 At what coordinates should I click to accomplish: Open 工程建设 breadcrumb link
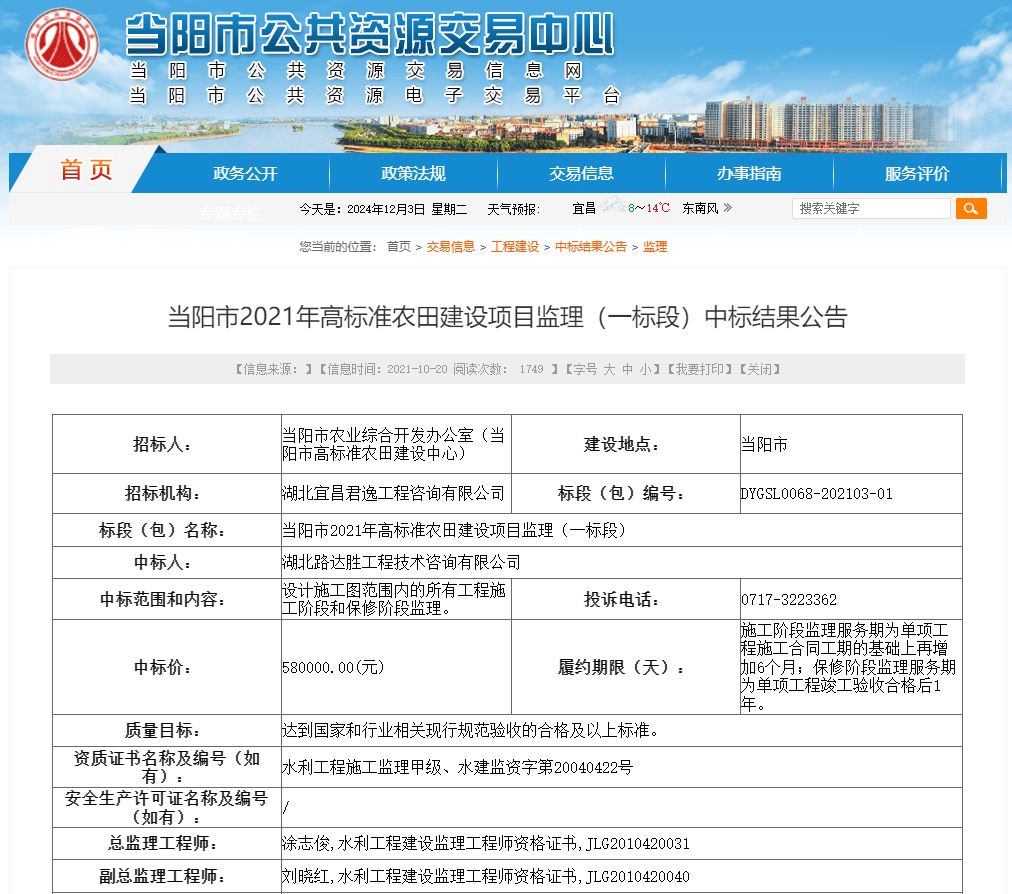(x=514, y=247)
